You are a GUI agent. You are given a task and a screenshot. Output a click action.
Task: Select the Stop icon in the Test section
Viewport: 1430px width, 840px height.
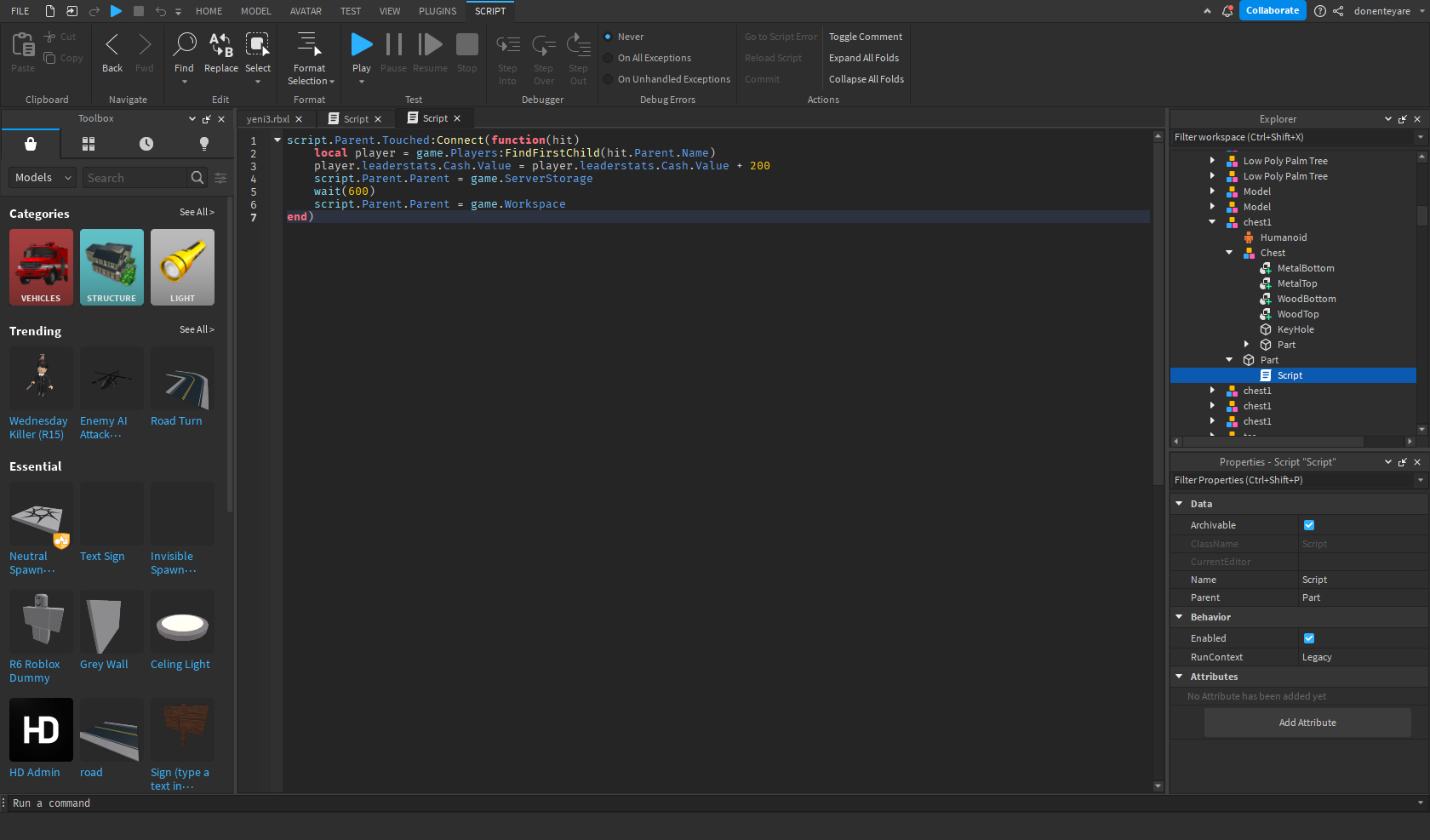pyautogui.click(x=466, y=44)
